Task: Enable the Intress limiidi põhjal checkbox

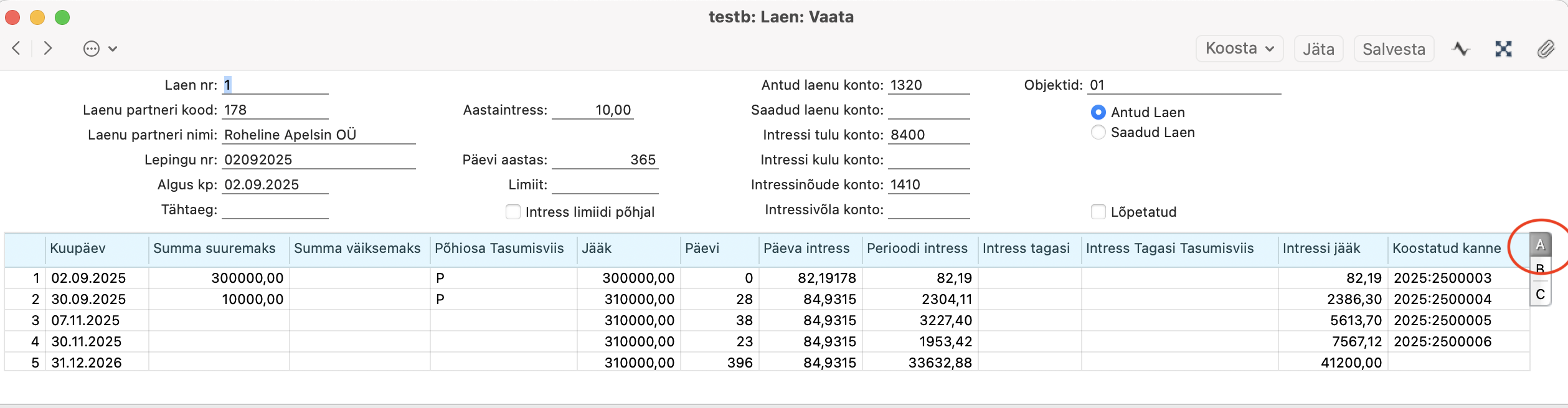Action: (513, 212)
